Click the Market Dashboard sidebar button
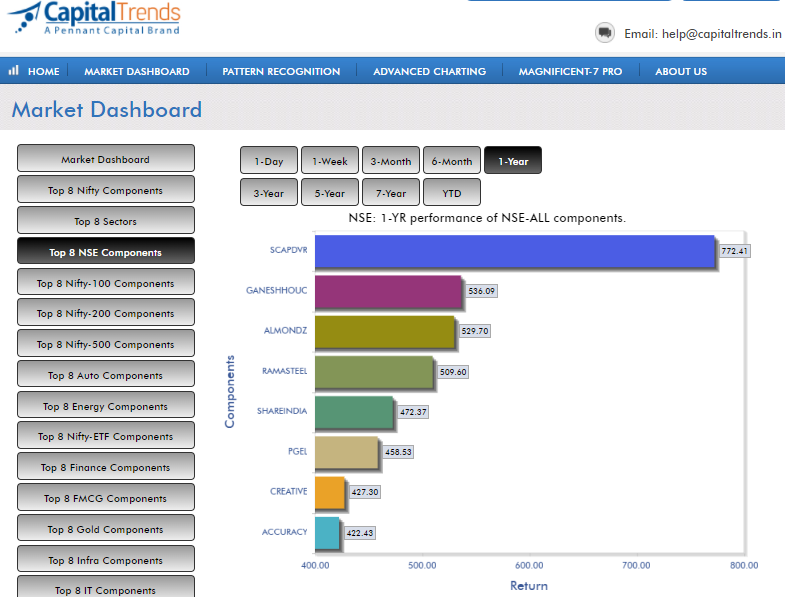785x597 pixels. (x=106, y=159)
